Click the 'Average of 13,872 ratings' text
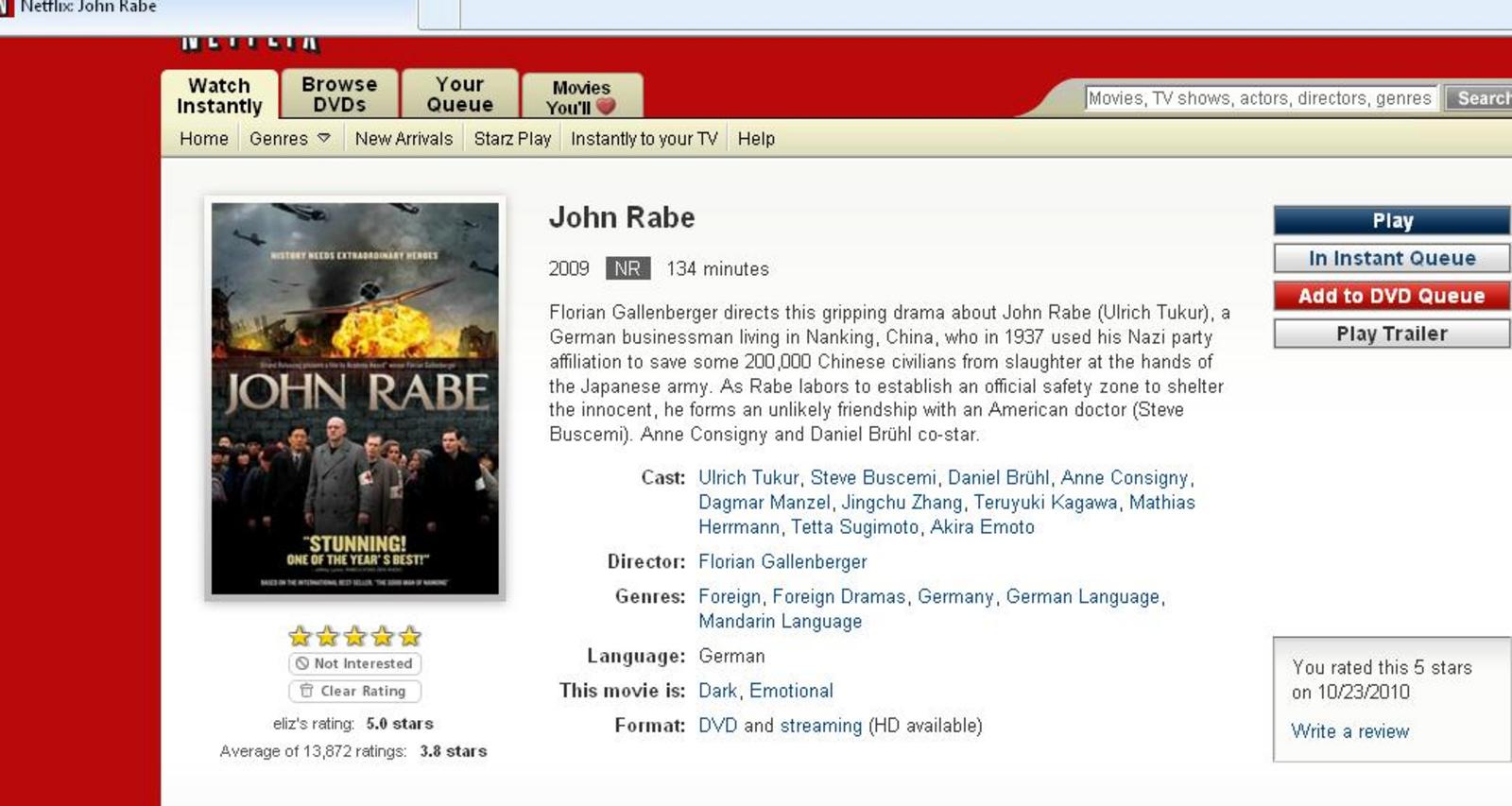 pos(313,751)
